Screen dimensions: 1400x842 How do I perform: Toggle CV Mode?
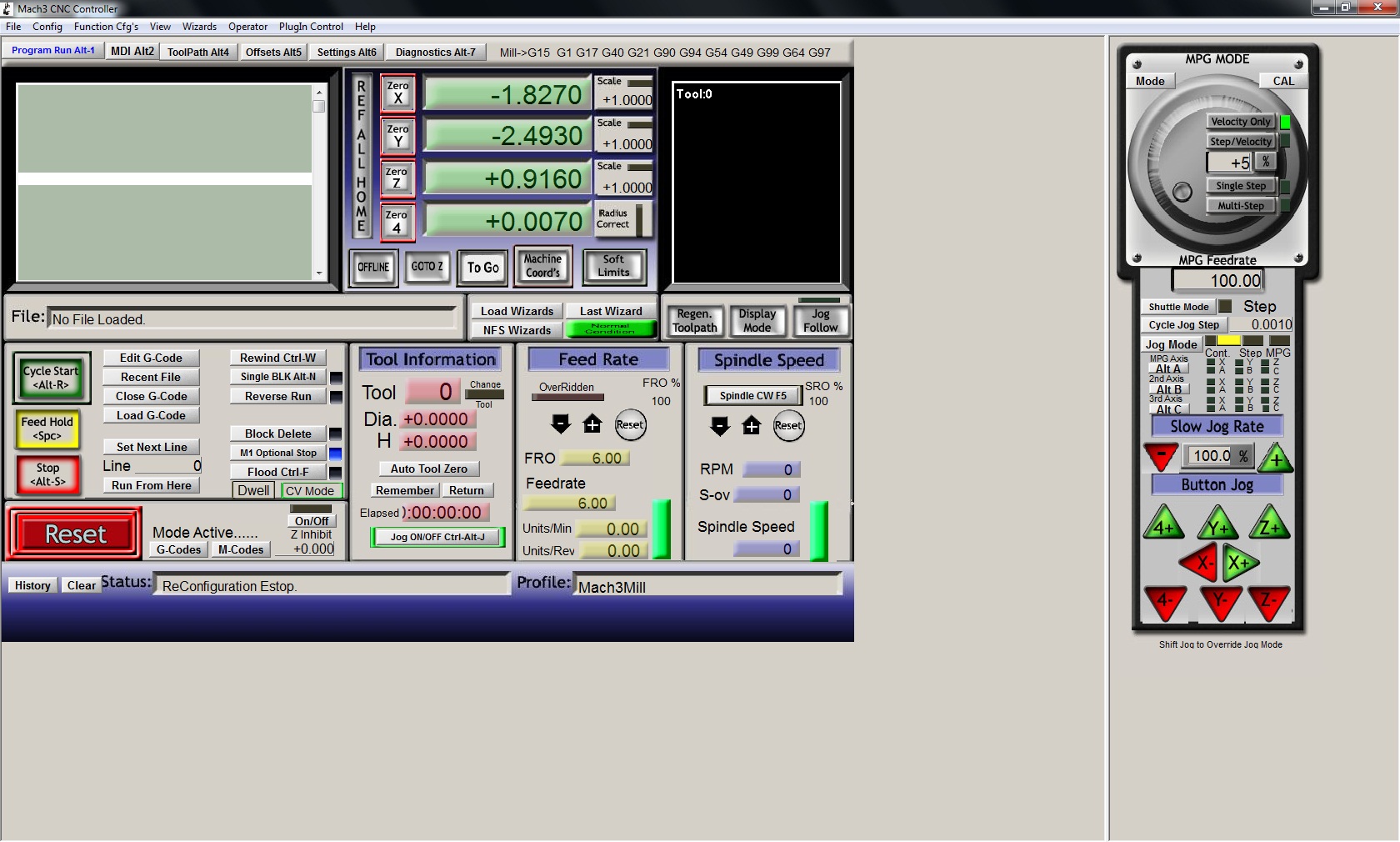pyautogui.click(x=311, y=491)
